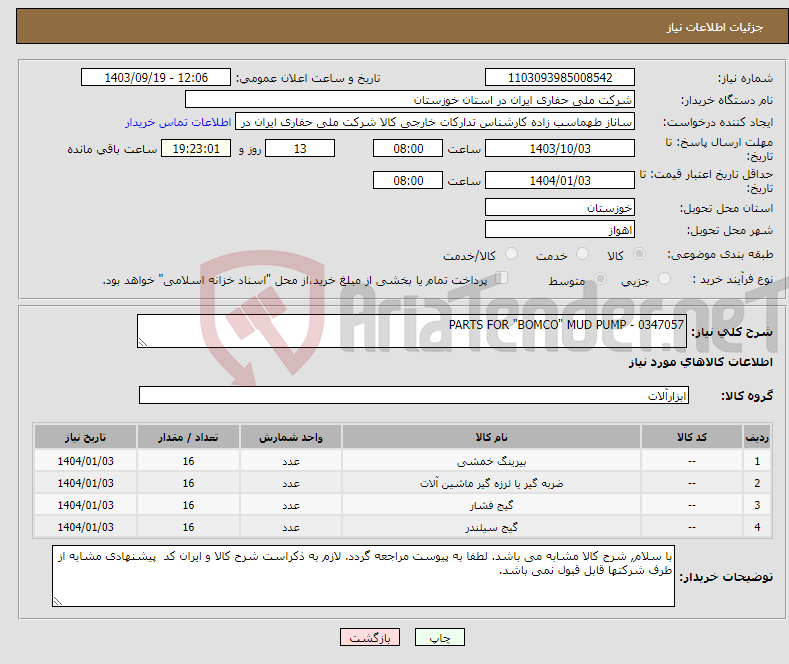
Task: Click the general description PARTS FOR BOMCO textarea
Action: point(412,331)
